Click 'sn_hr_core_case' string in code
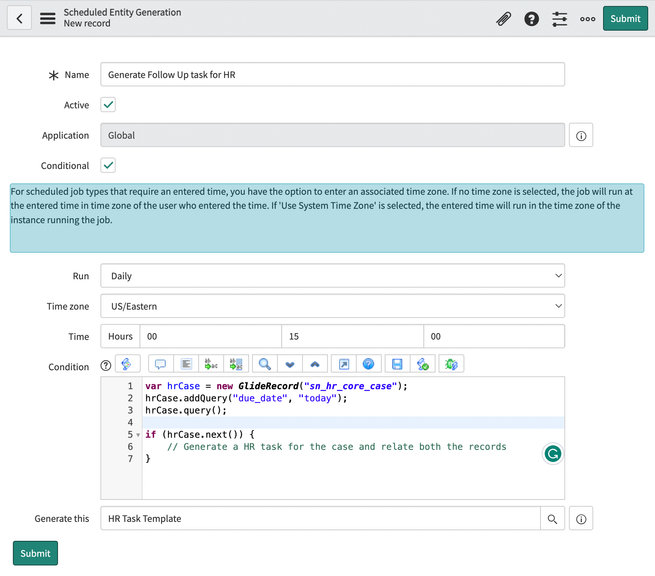Image resolution: width=655 pixels, height=576 pixels. pos(350,386)
